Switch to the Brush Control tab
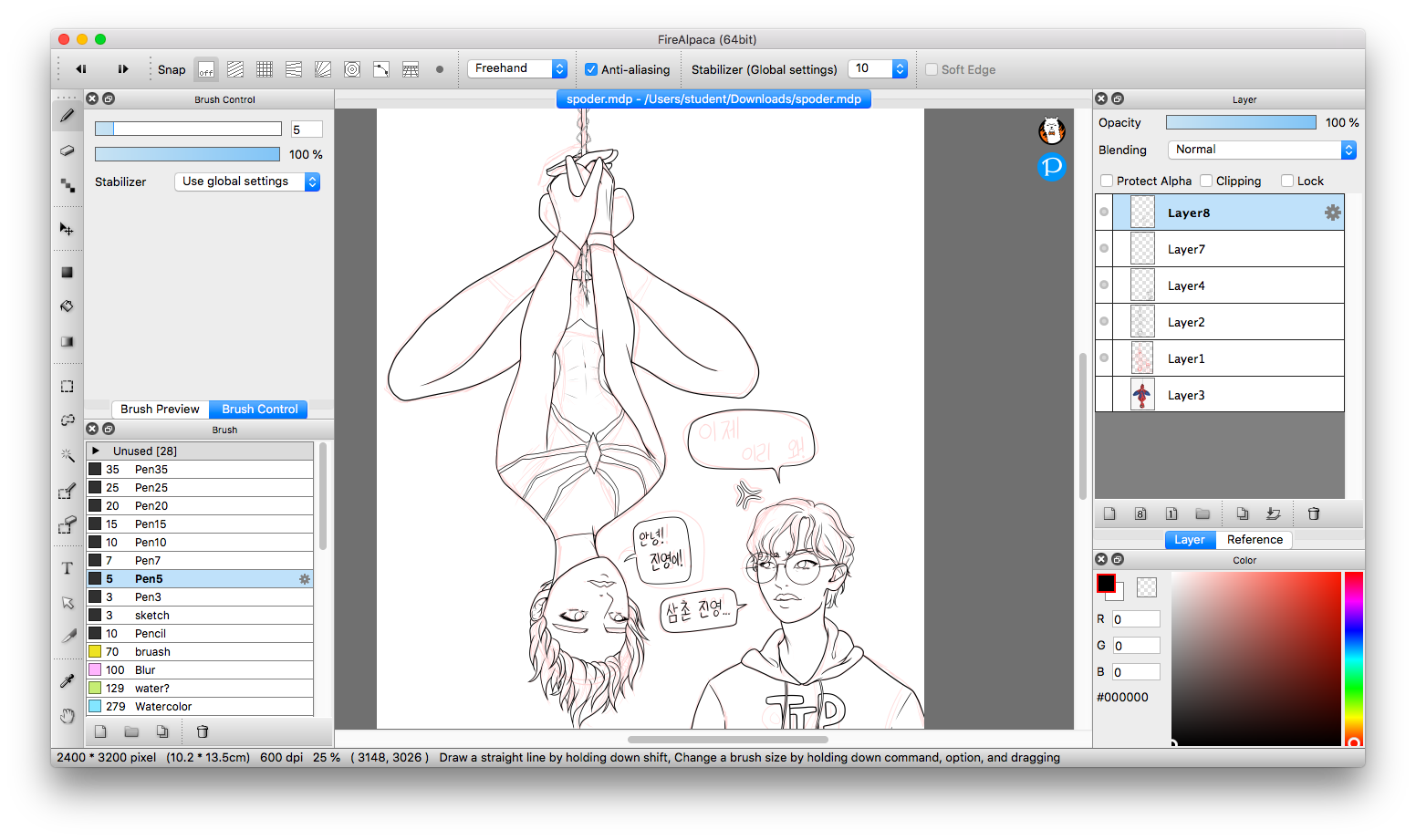The height and width of the screenshot is (840, 1416). 259,410
